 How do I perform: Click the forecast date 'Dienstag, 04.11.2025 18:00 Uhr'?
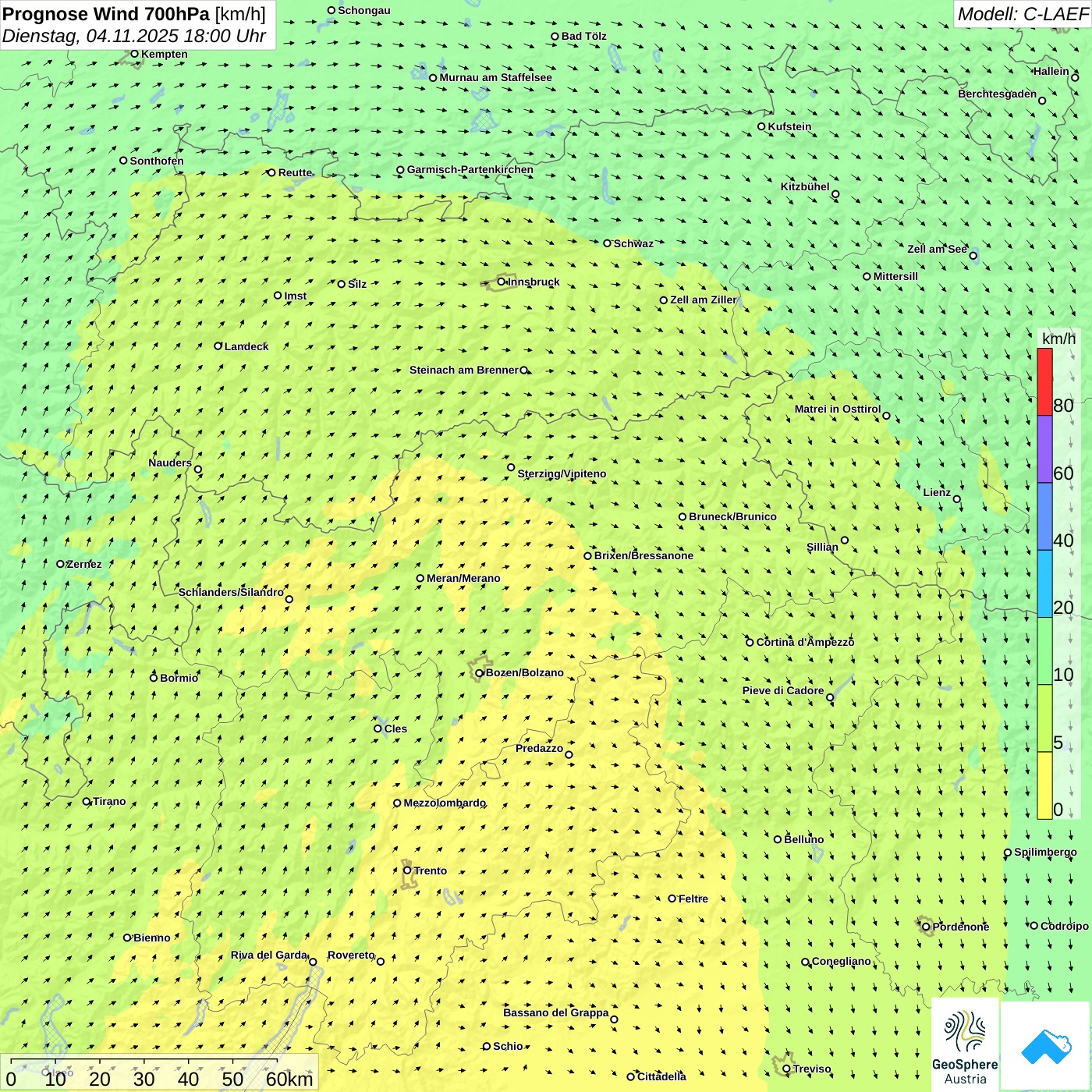point(134,36)
